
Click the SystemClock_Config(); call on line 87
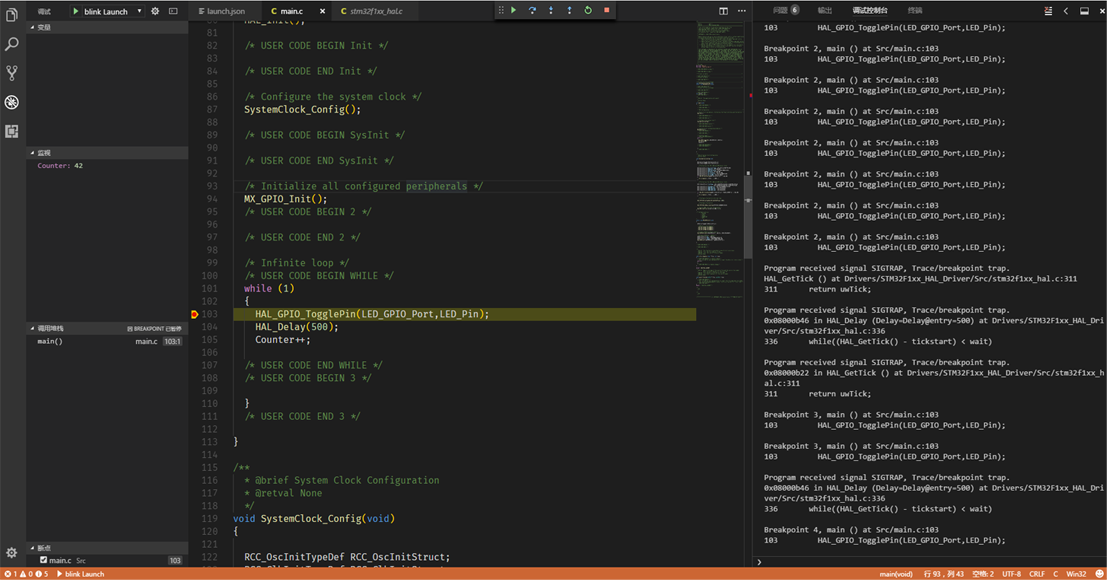pos(302,109)
